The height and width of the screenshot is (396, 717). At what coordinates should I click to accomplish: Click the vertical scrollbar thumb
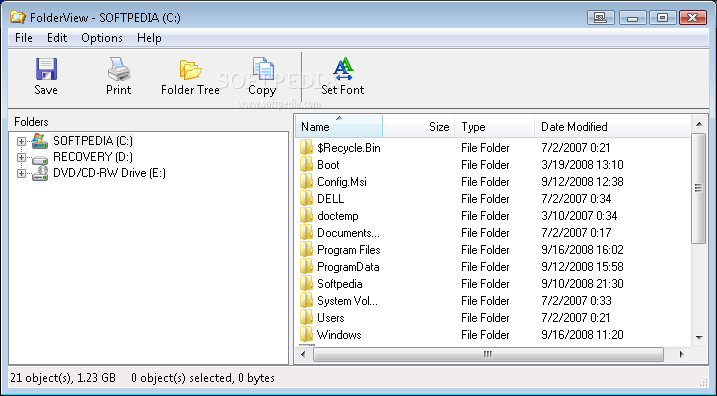tap(699, 188)
